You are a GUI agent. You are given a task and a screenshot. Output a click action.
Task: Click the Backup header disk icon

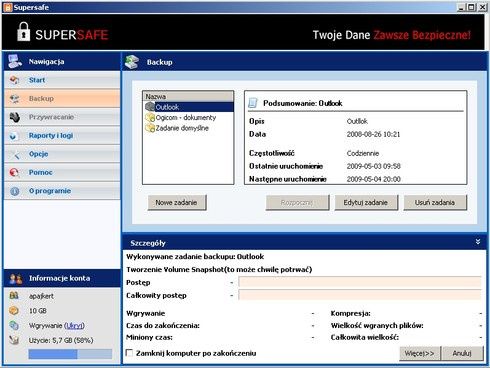(132, 62)
